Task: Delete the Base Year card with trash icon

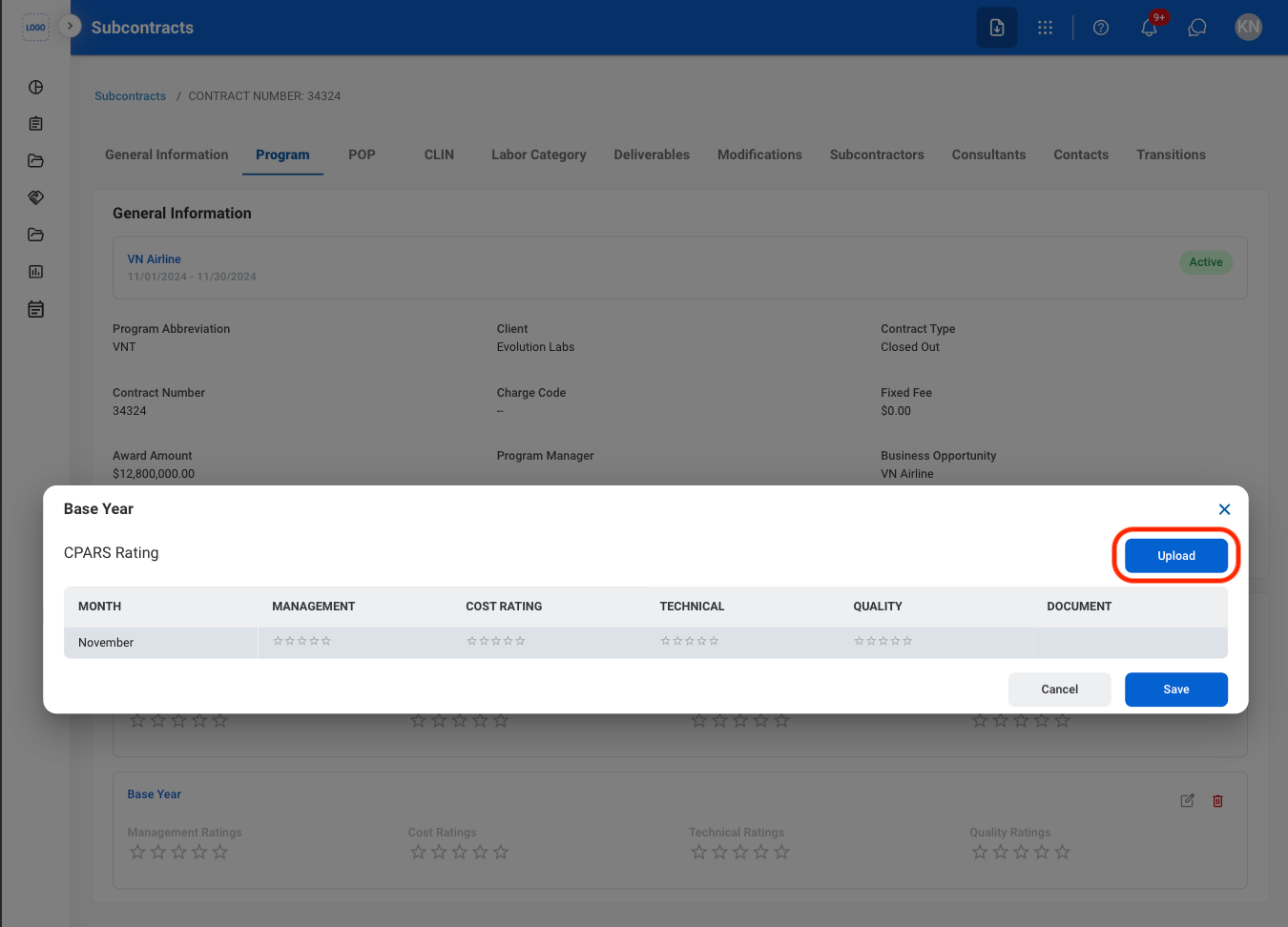Action: [x=1217, y=801]
